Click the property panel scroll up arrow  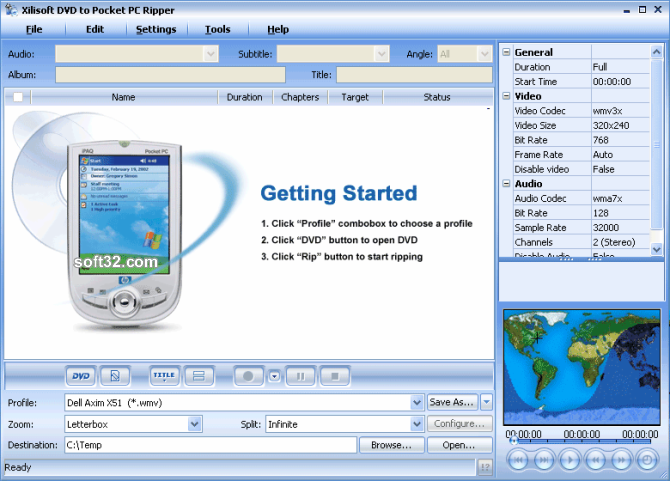point(656,52)
